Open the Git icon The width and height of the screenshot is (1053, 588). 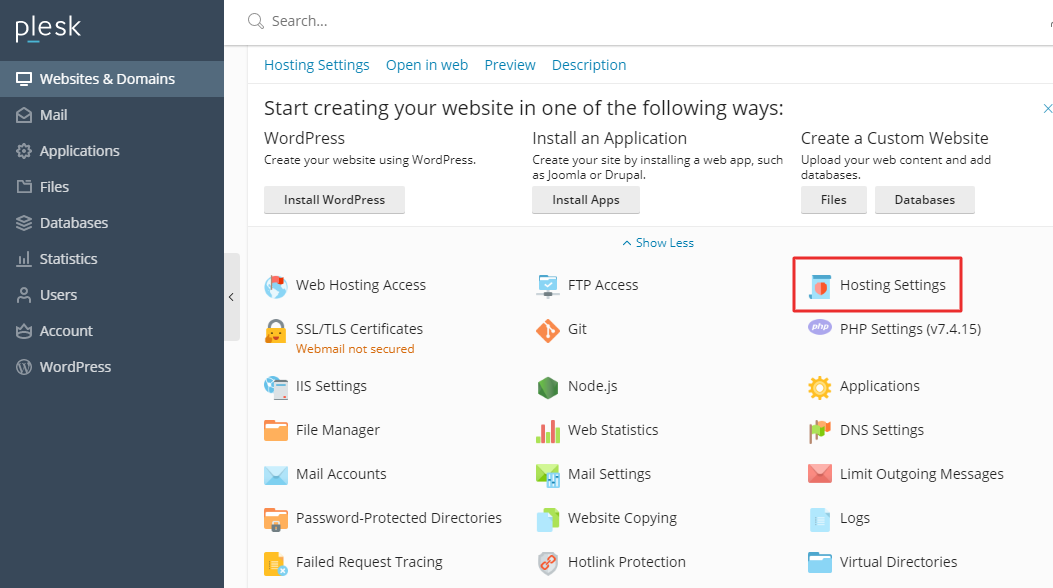click(x=548, y=330)
